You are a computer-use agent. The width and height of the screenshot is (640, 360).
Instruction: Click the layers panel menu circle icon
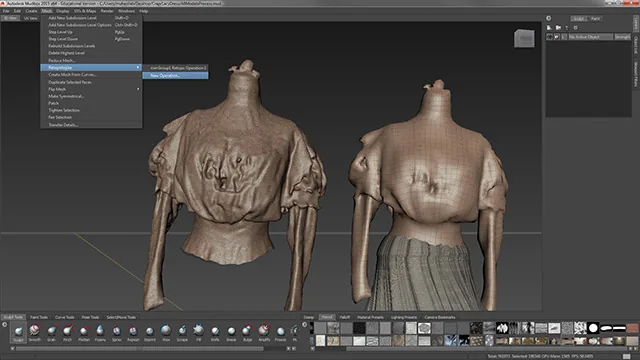[x=549, y=18]
